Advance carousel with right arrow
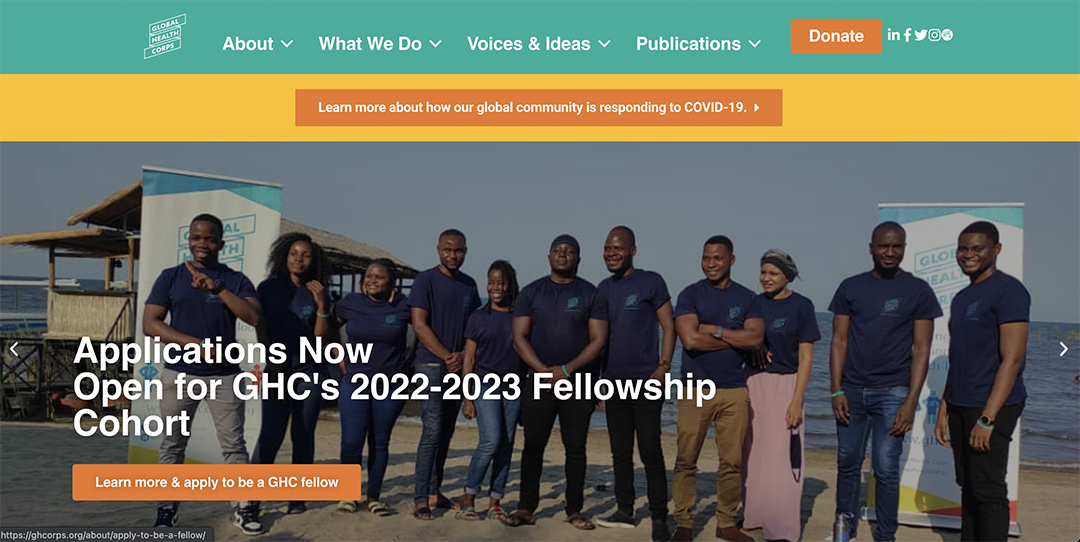This screenshot has height=542, width=1080. coord(1063,349)
